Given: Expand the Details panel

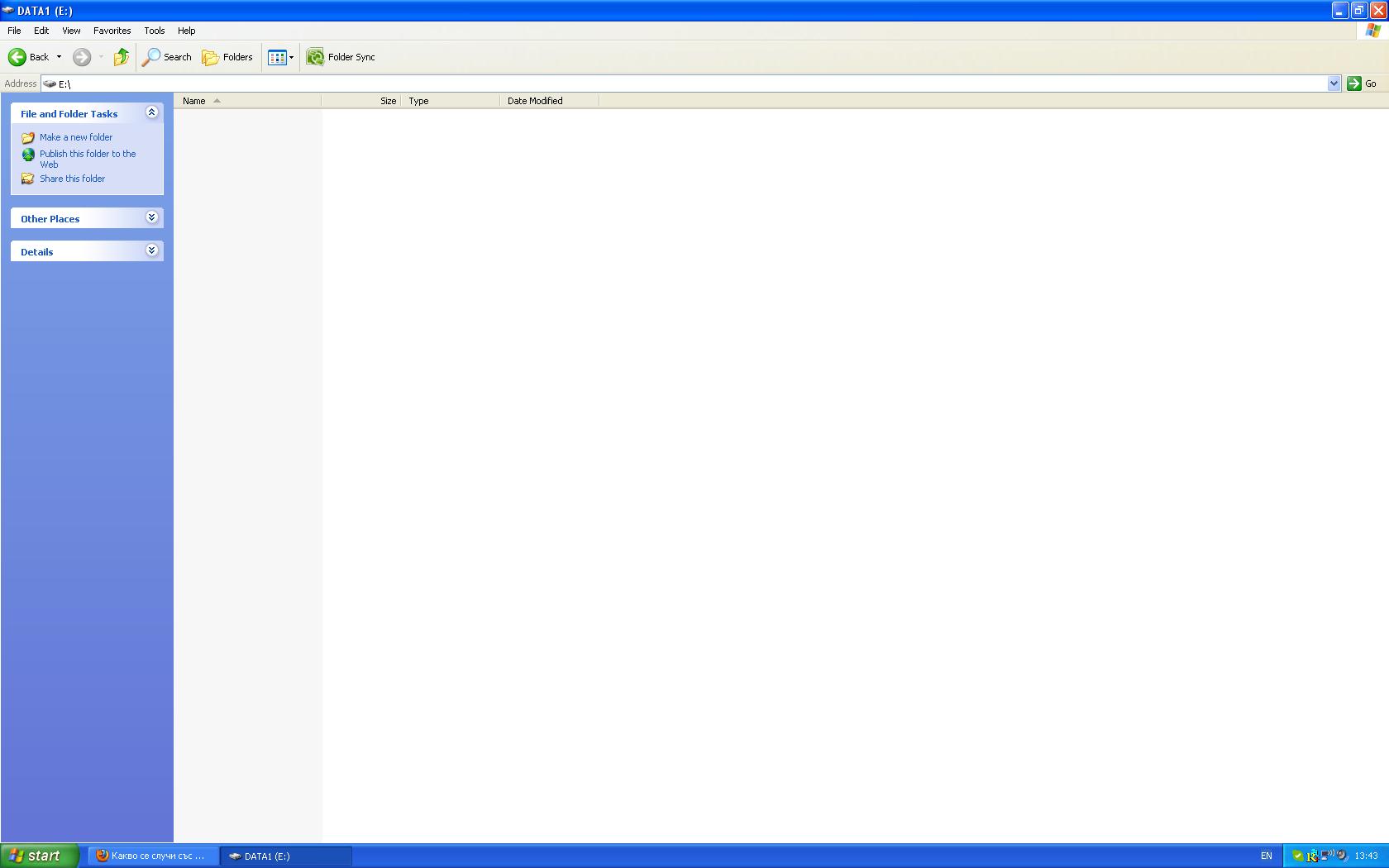Looking at the screenshot, I should [151, 250].
